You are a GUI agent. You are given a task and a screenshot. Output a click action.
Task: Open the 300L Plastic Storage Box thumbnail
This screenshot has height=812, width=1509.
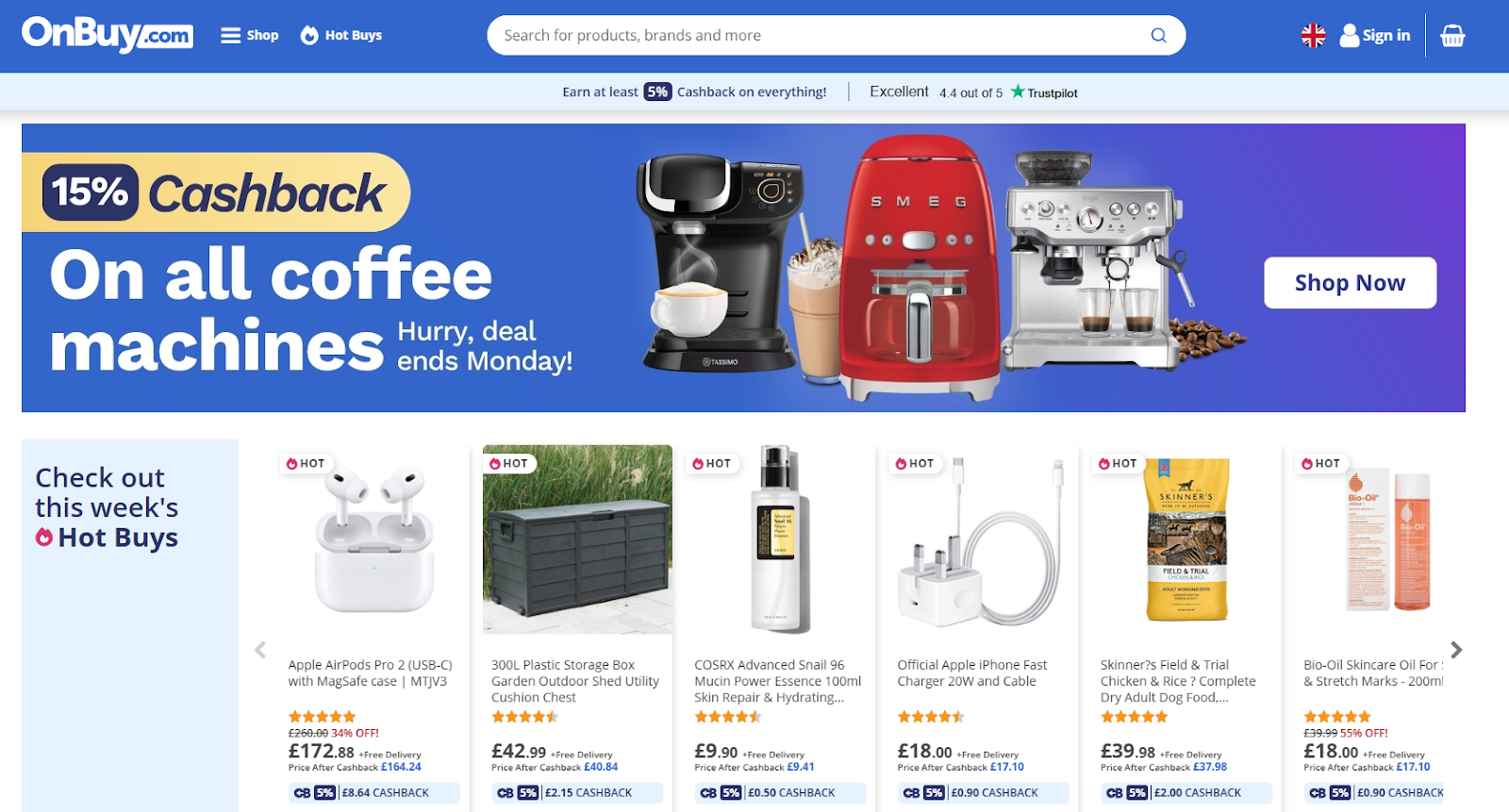point(577,539)
